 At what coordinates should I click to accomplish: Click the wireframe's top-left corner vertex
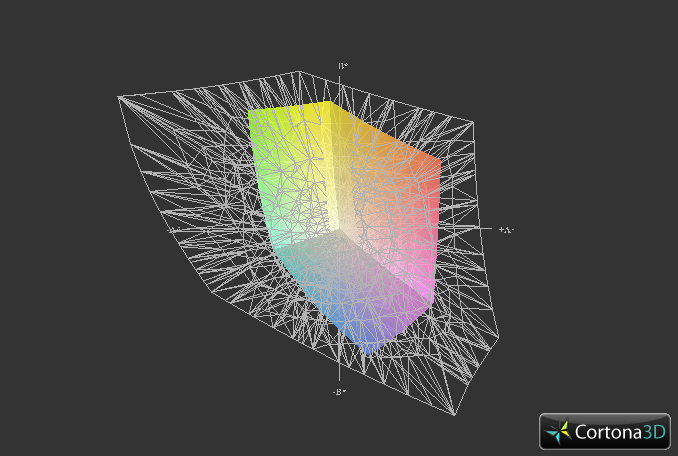[x=119, y=96]
